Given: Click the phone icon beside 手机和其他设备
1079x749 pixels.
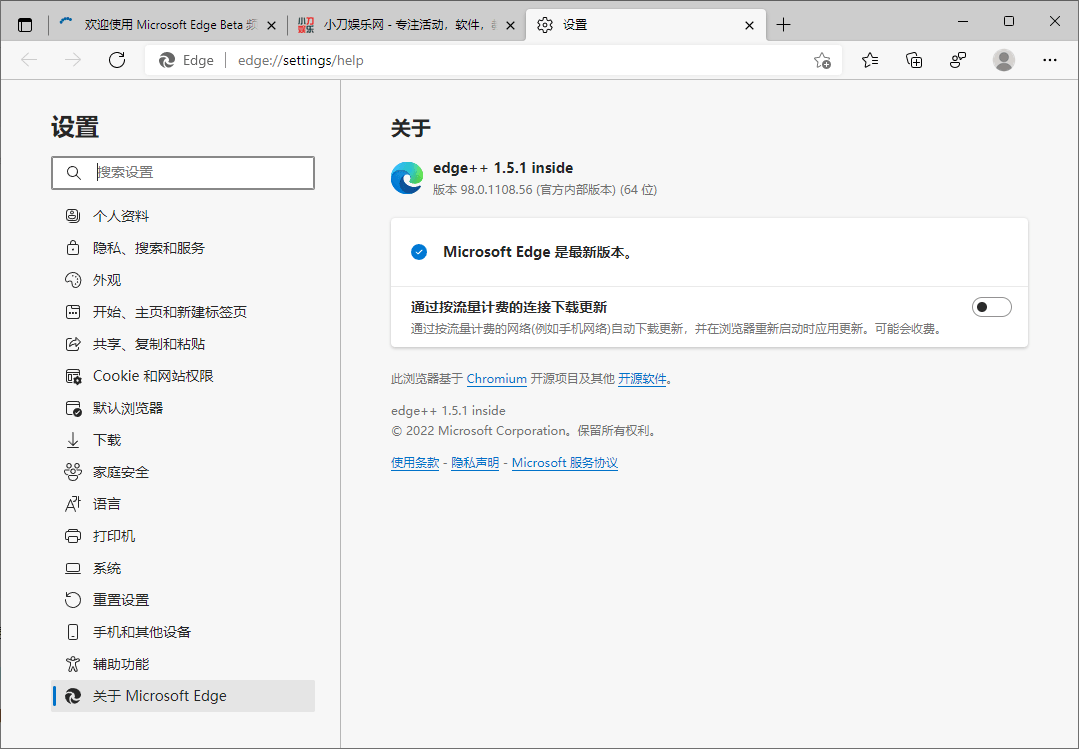Looking at the screenshot, I should coord(73,632).
